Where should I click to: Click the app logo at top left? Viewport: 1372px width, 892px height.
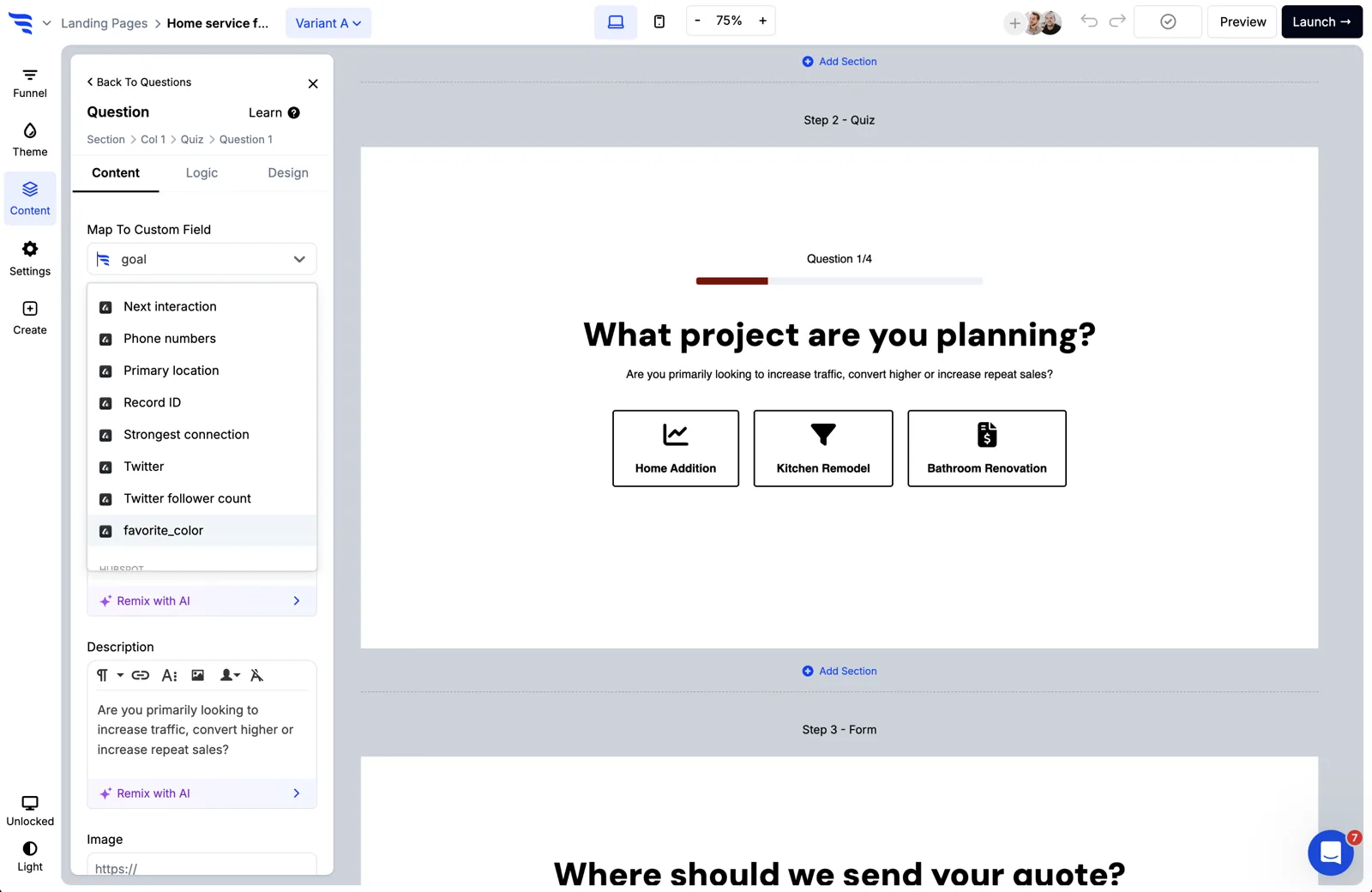point(21,23)
